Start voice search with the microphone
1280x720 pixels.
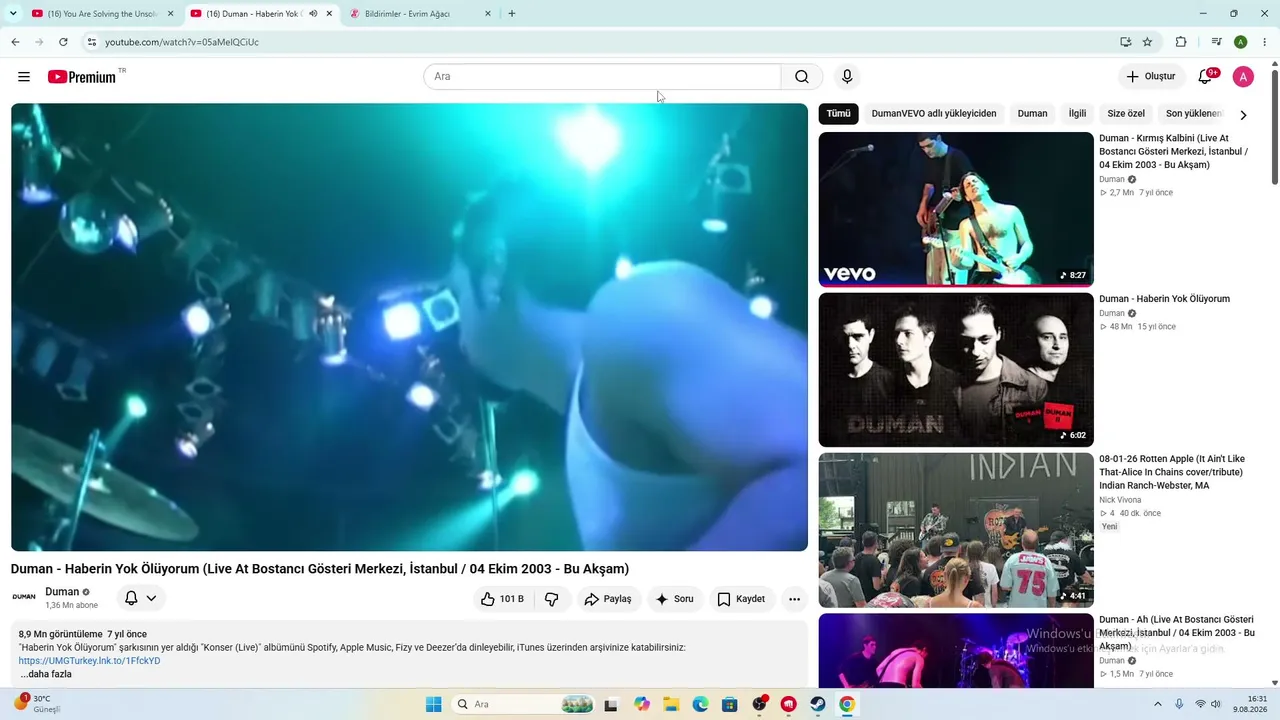(847, 77)
